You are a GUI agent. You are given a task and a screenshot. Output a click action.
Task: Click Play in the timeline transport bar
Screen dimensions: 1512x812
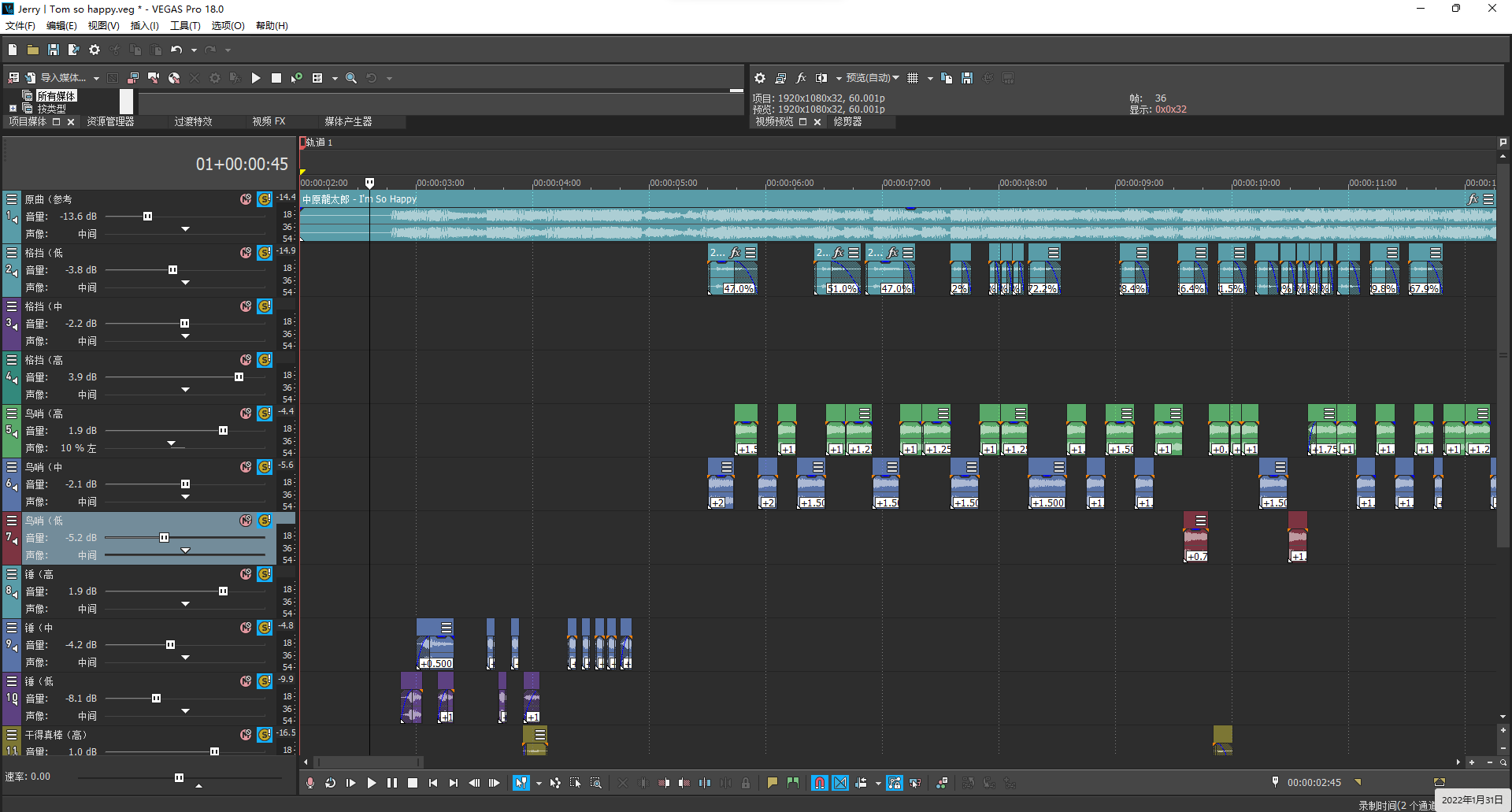[372, 783]
